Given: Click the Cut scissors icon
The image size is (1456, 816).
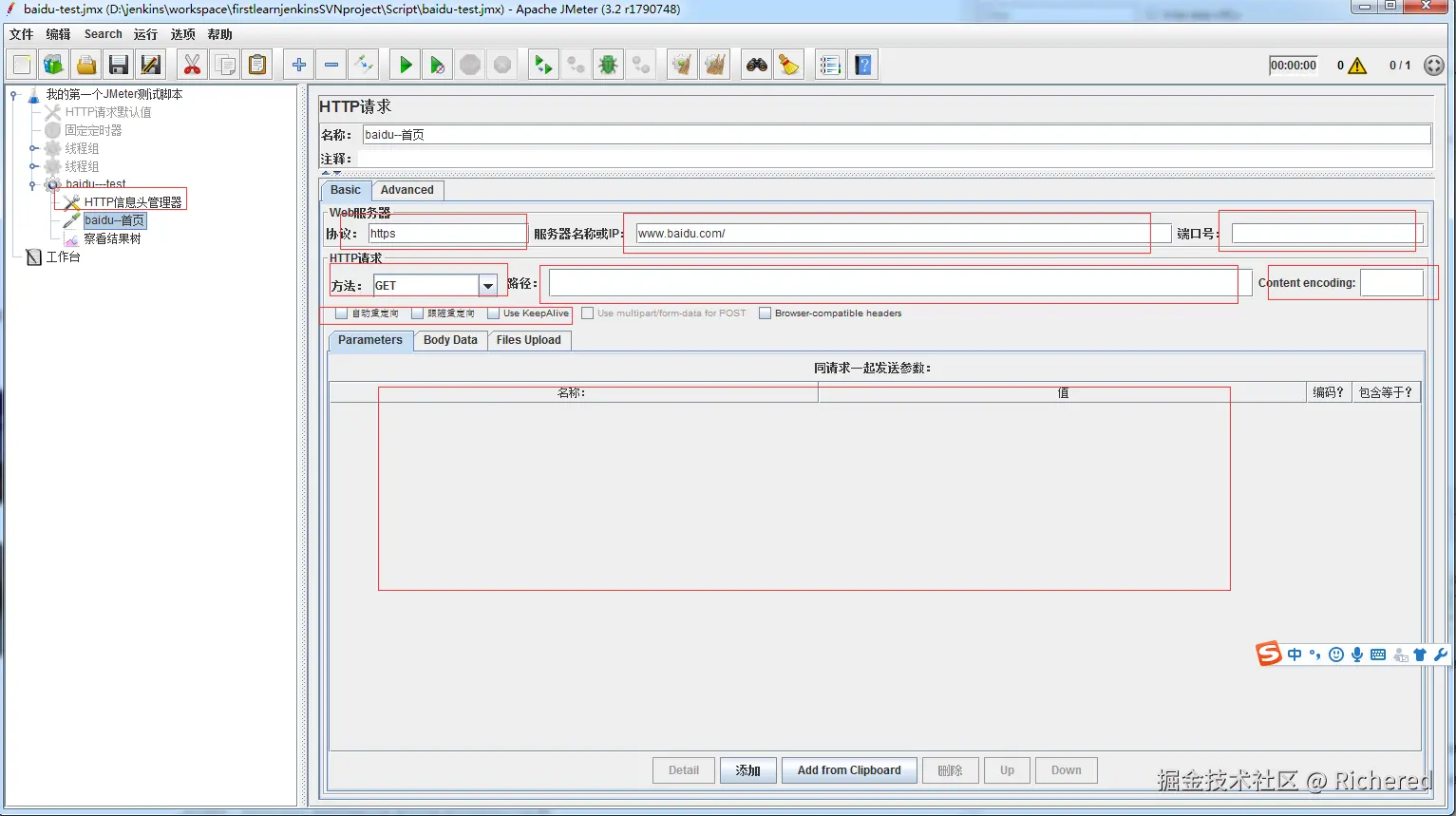Looking at the screenshot, I should tap(193, 65).
